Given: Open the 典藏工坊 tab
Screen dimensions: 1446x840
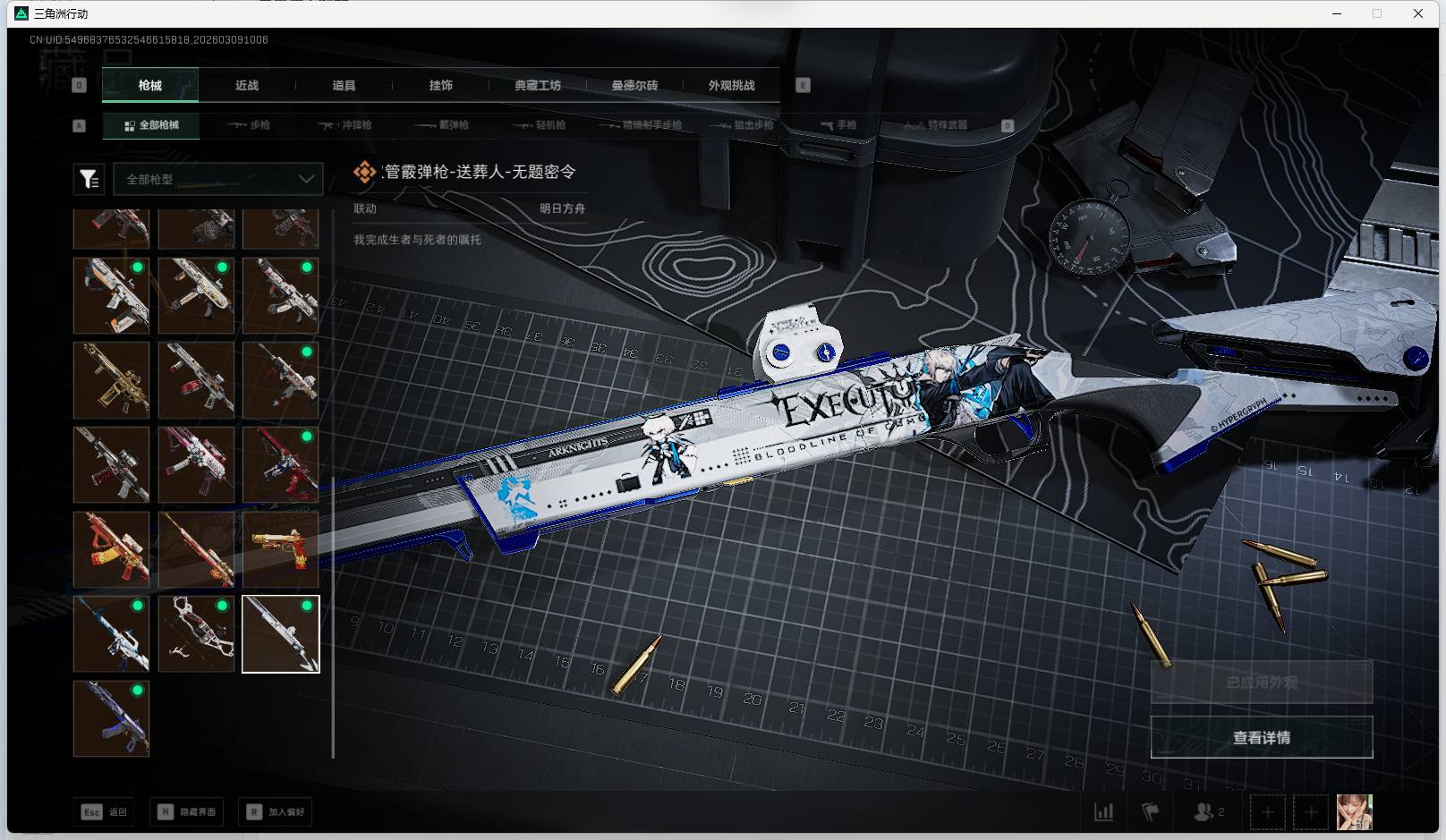Looking at the screenshot, I should [x=537, y=86].
